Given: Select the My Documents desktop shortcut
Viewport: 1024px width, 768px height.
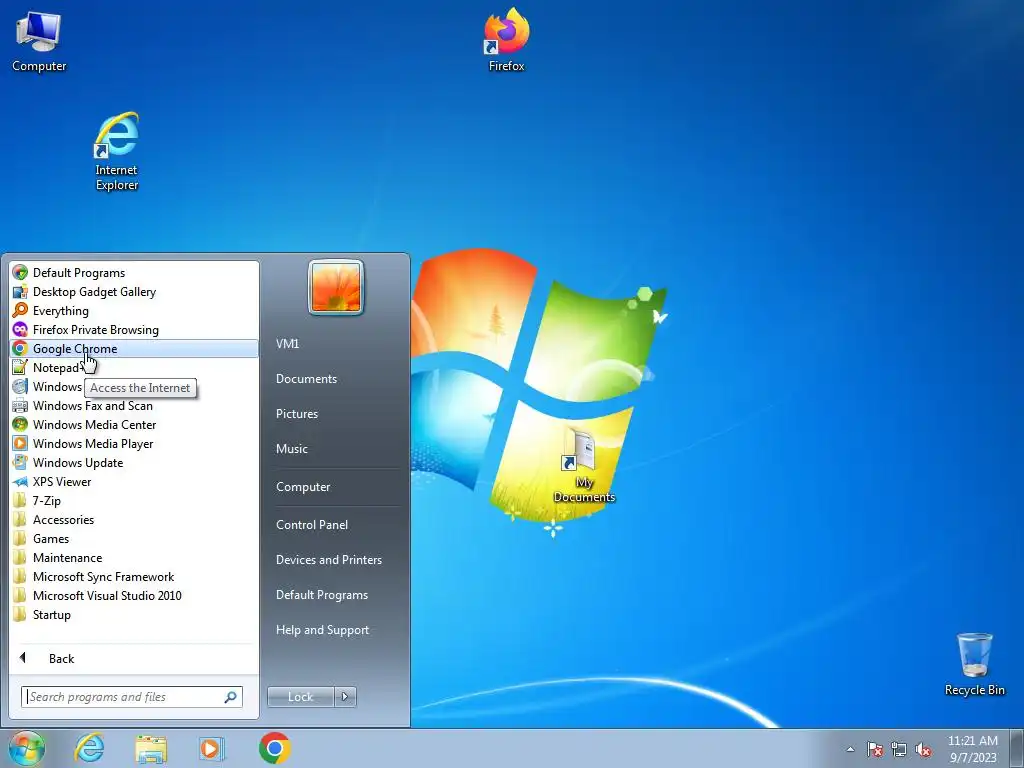Looking at the screenshot, I should pyautogui.click(x=584, y=465).
